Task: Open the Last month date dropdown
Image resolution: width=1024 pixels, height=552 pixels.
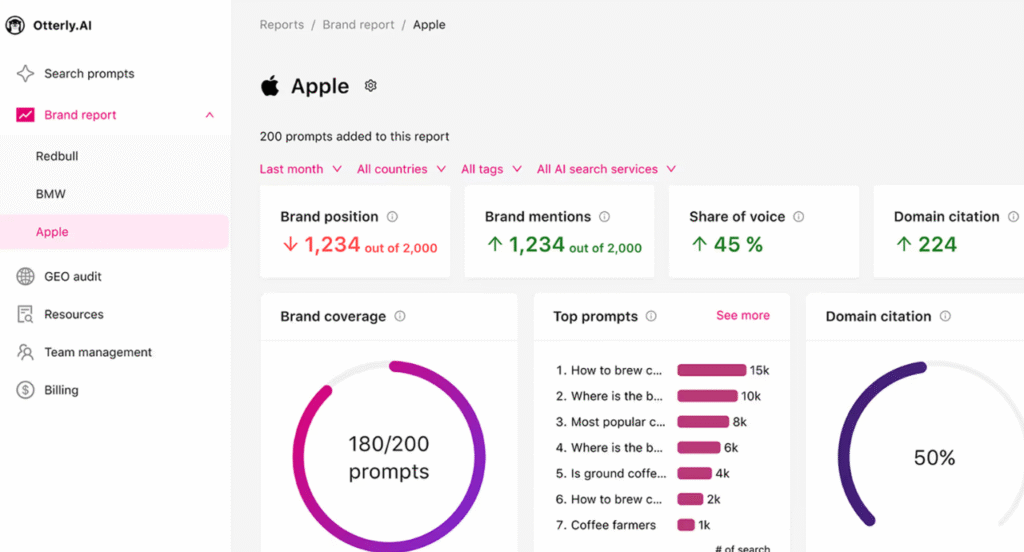Action: click(x=300, y=170)
